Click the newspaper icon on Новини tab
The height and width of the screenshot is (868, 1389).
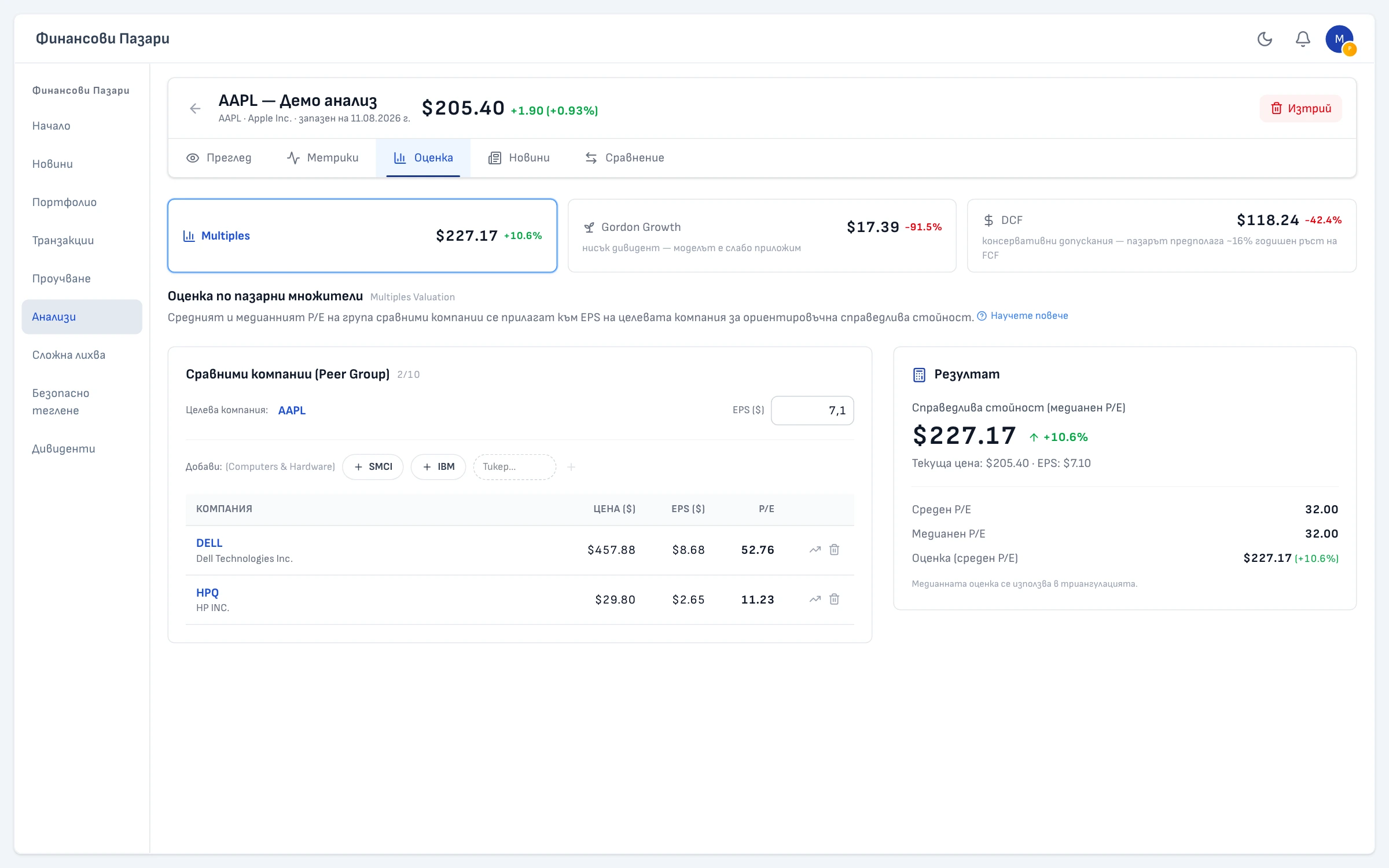pyautogui.click(x=495, y=158)
